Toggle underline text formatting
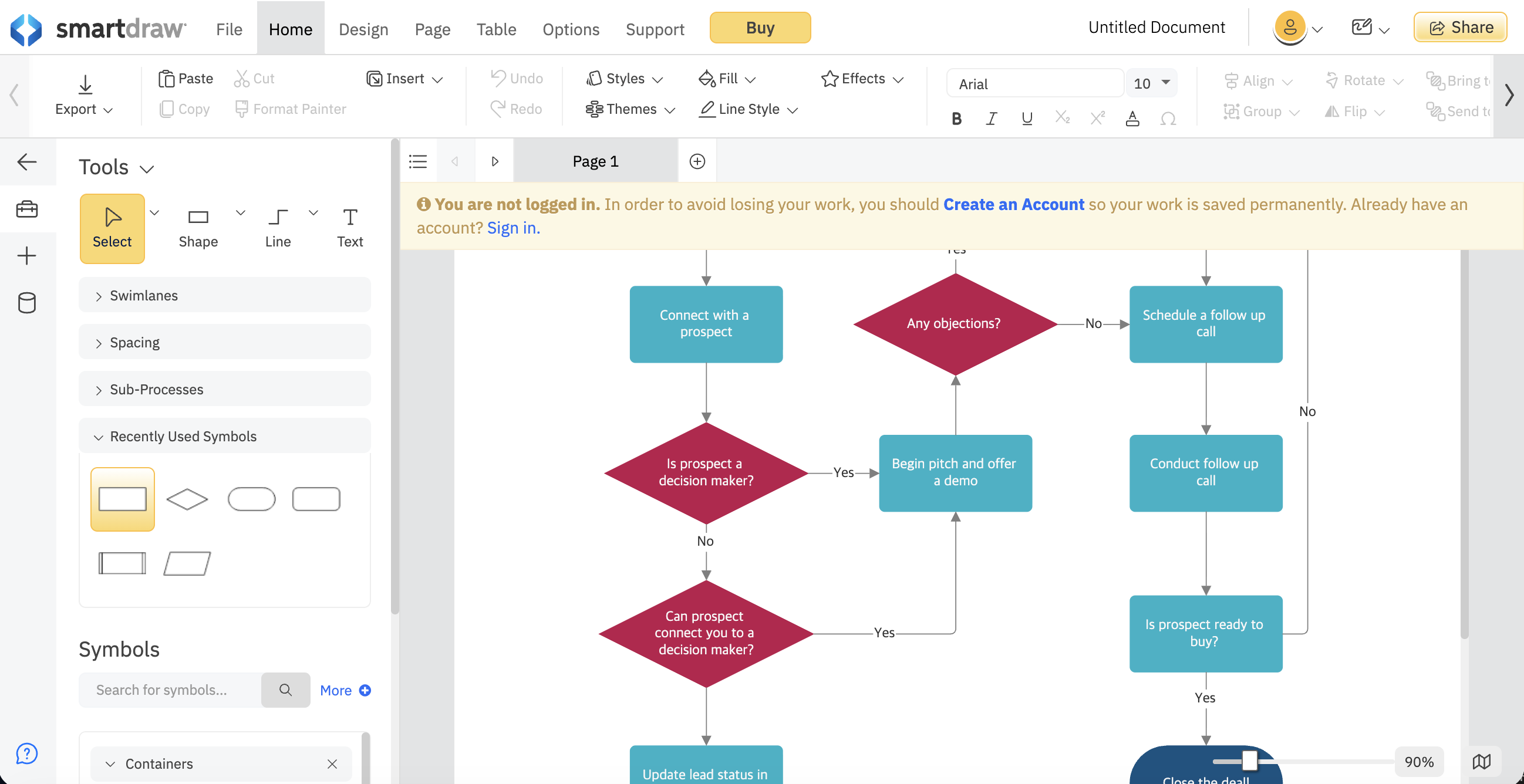1524x784 pixels. click(1026, 119)
